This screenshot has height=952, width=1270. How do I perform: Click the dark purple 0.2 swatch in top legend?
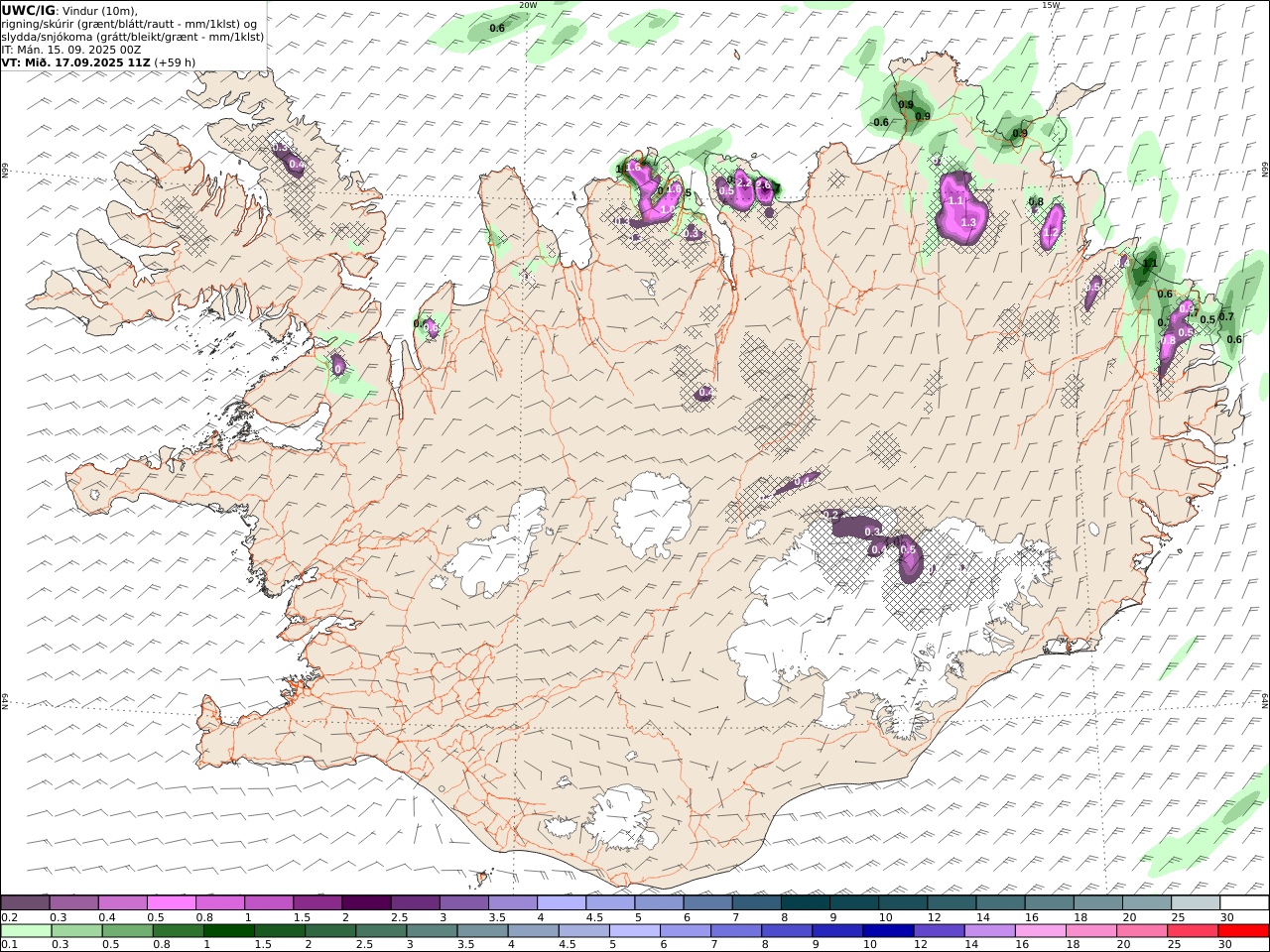[x=26, y=902]
